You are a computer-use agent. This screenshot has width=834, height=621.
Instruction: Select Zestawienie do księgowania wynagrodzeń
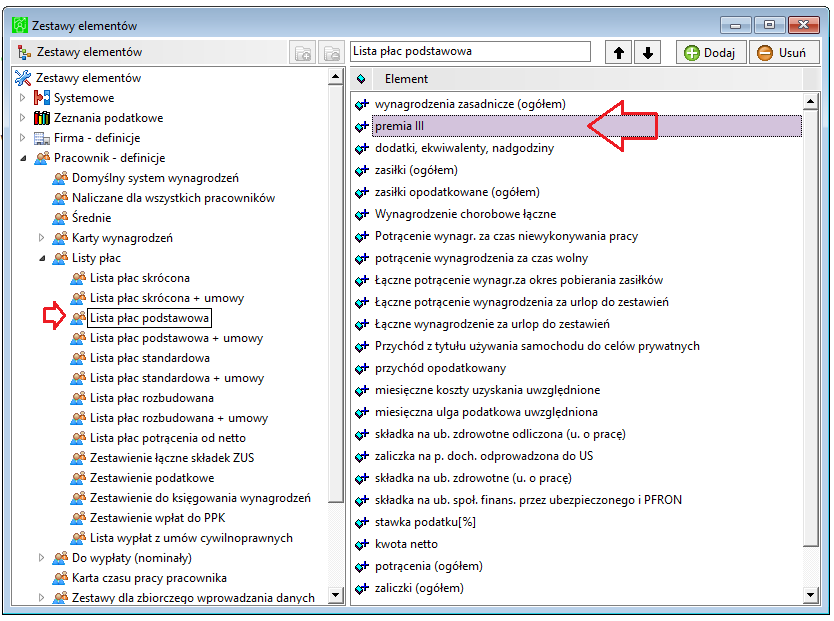201,498
